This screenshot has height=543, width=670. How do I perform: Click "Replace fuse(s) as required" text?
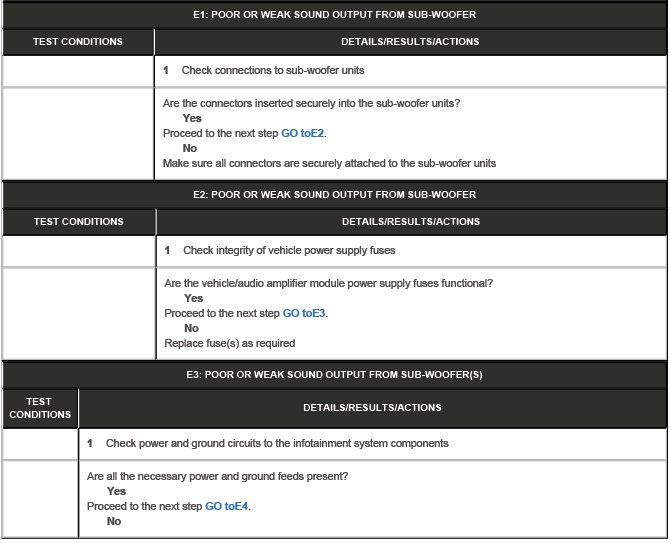[230, 343]
